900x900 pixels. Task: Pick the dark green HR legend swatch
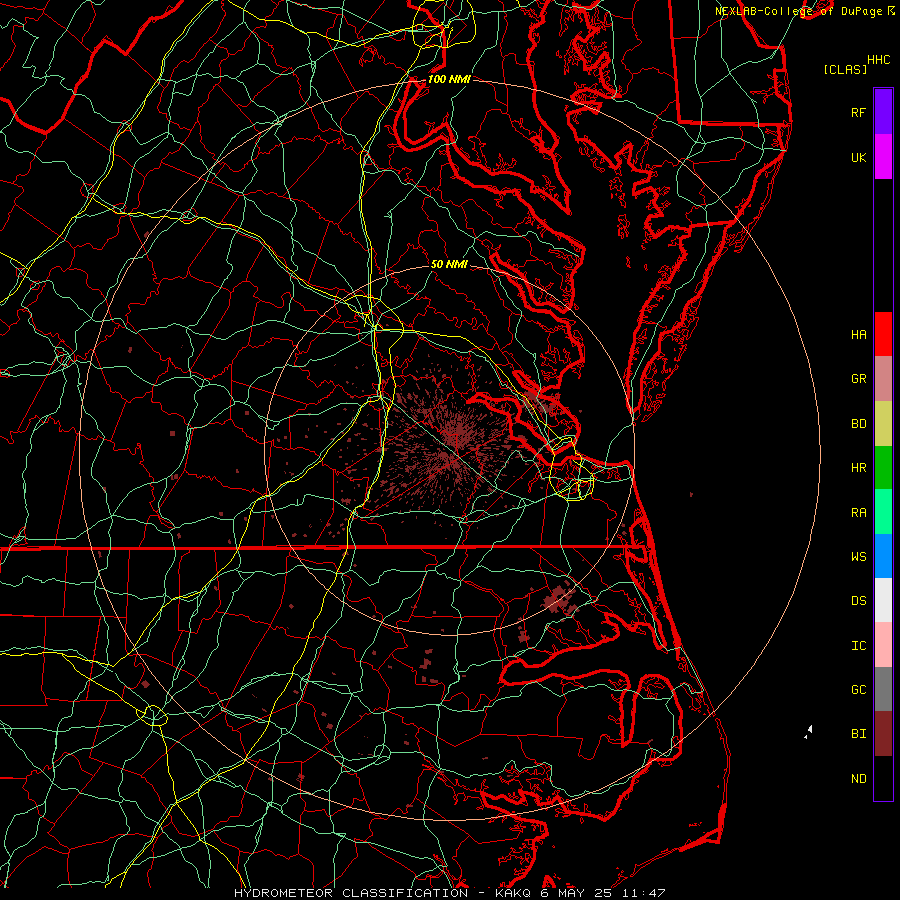[x=883, y=468]
